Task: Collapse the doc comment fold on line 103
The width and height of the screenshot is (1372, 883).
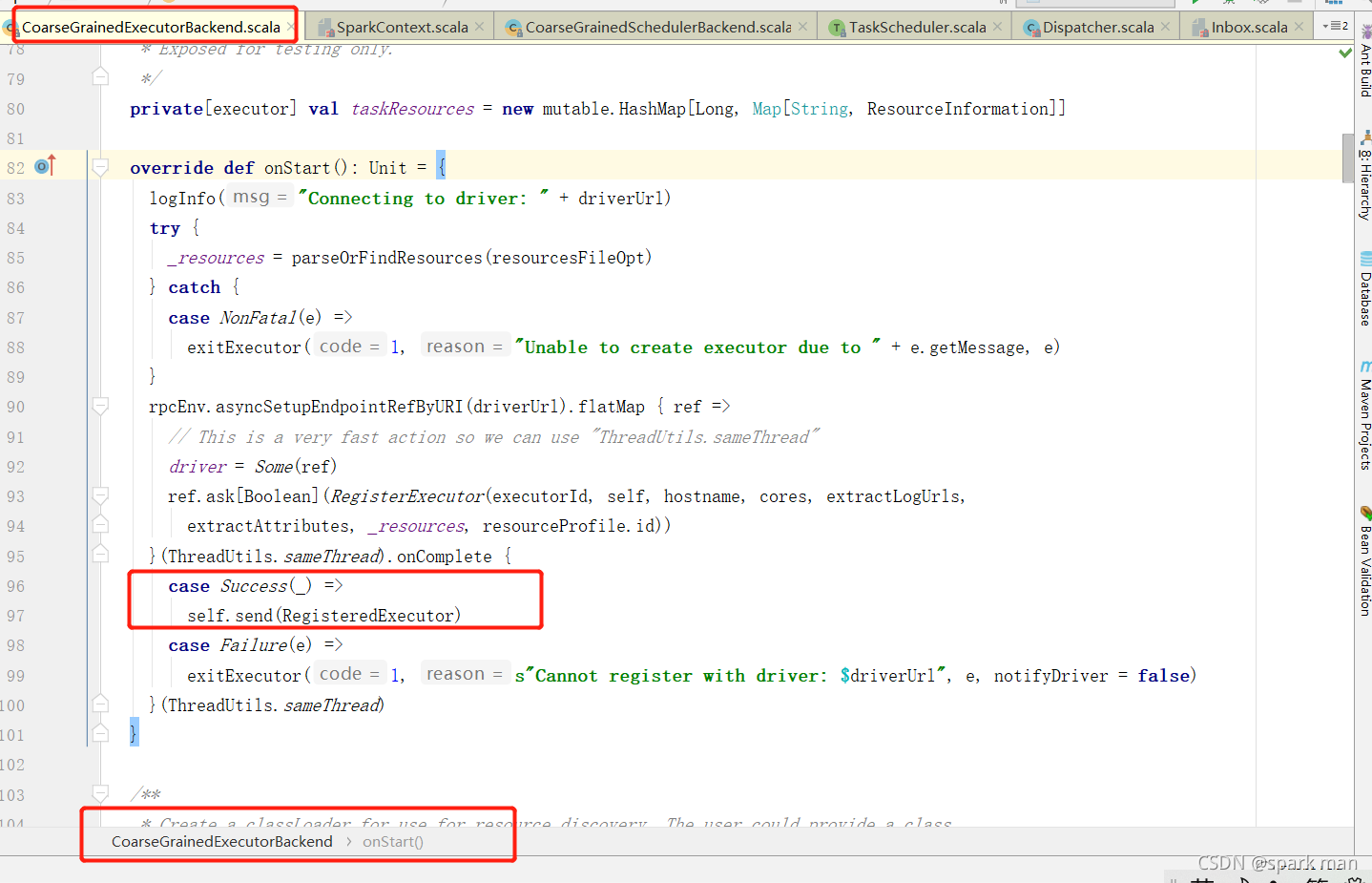Action: point(100,793)
